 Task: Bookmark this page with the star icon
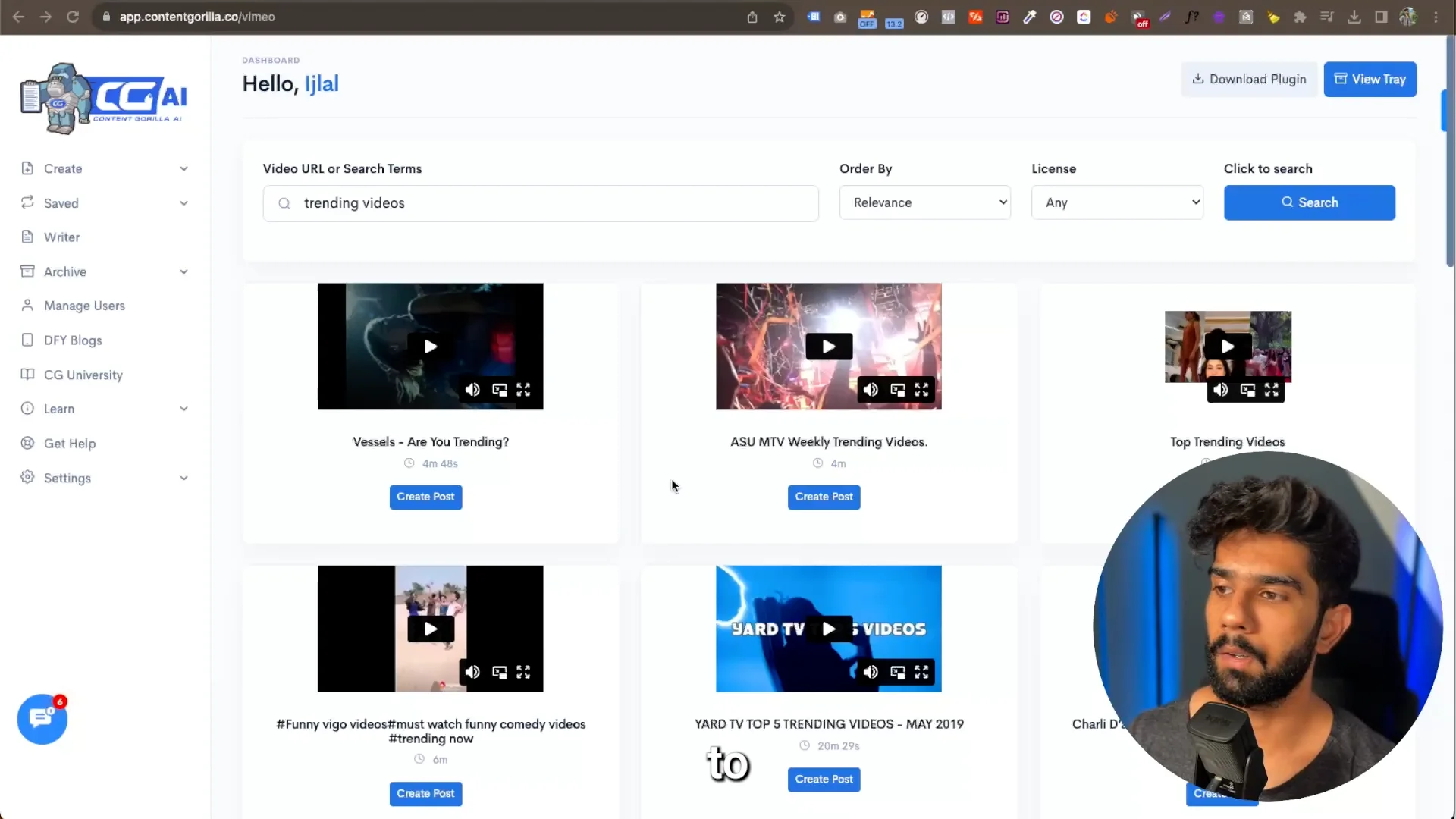click(x=780, y=17)
